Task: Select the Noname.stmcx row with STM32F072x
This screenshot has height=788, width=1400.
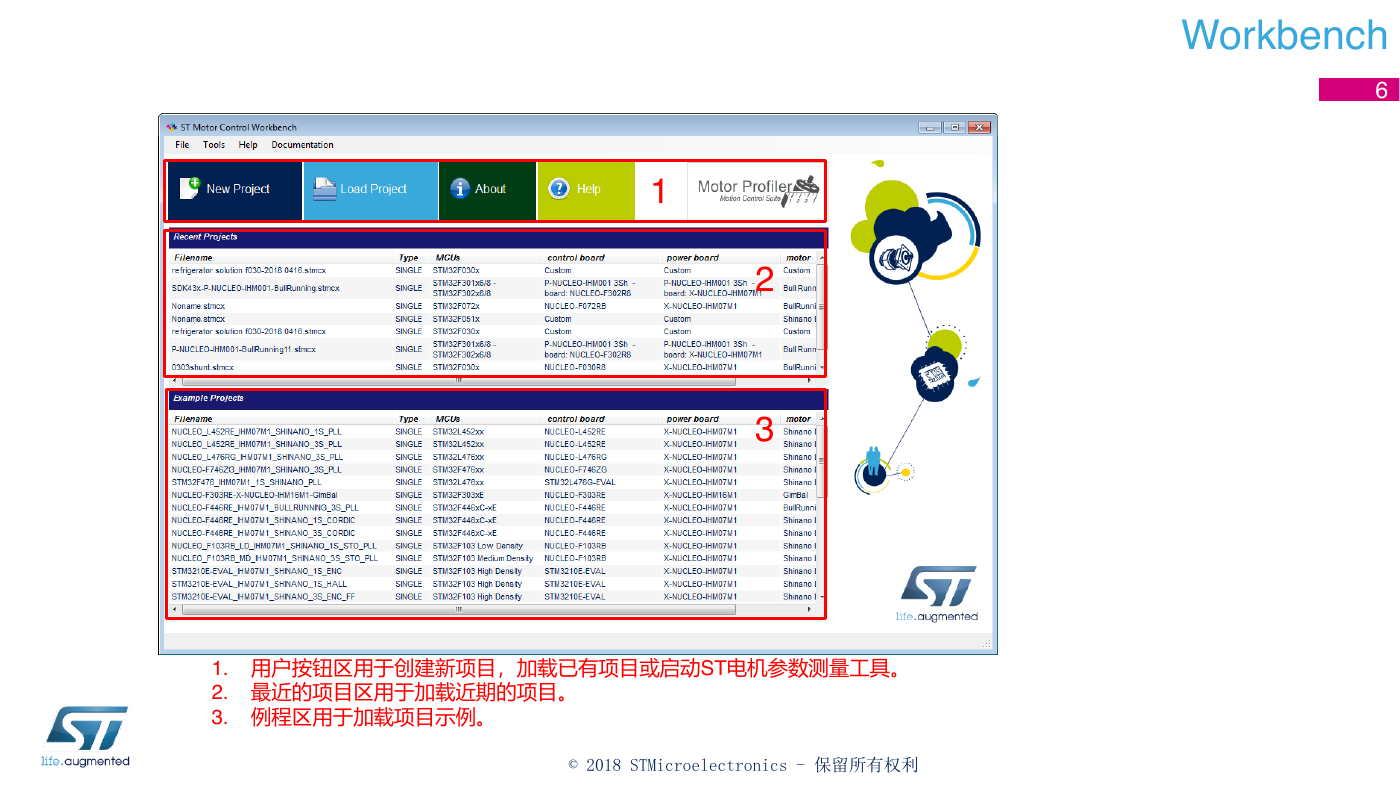Action: point(493,306)
